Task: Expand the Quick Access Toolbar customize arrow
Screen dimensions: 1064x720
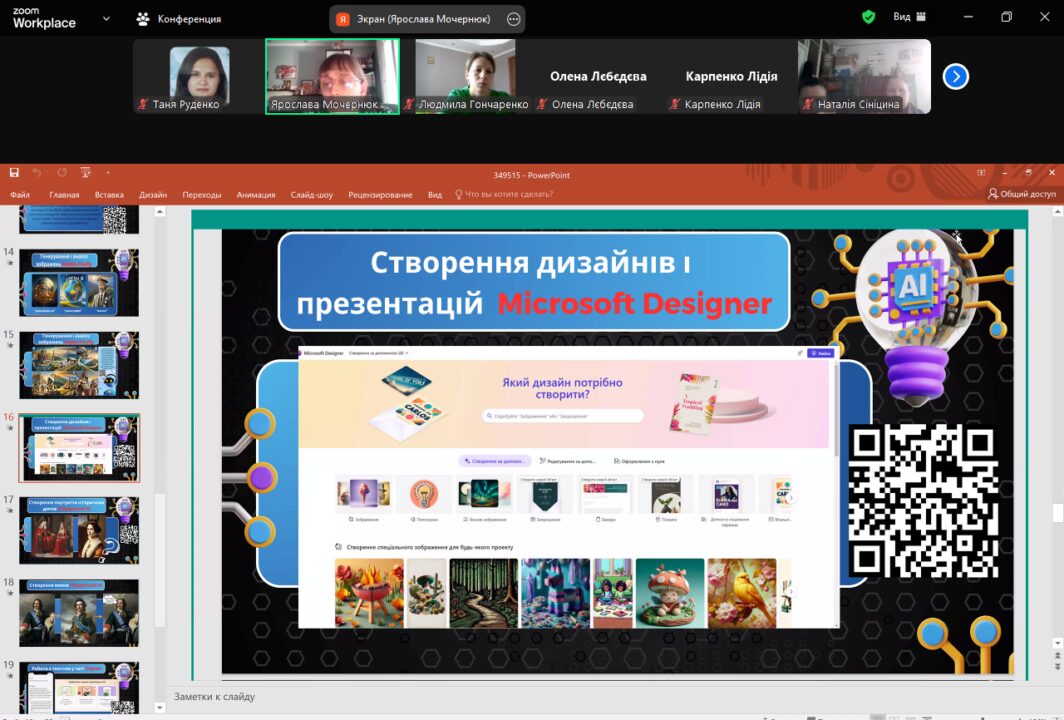Action: (108, 173)
